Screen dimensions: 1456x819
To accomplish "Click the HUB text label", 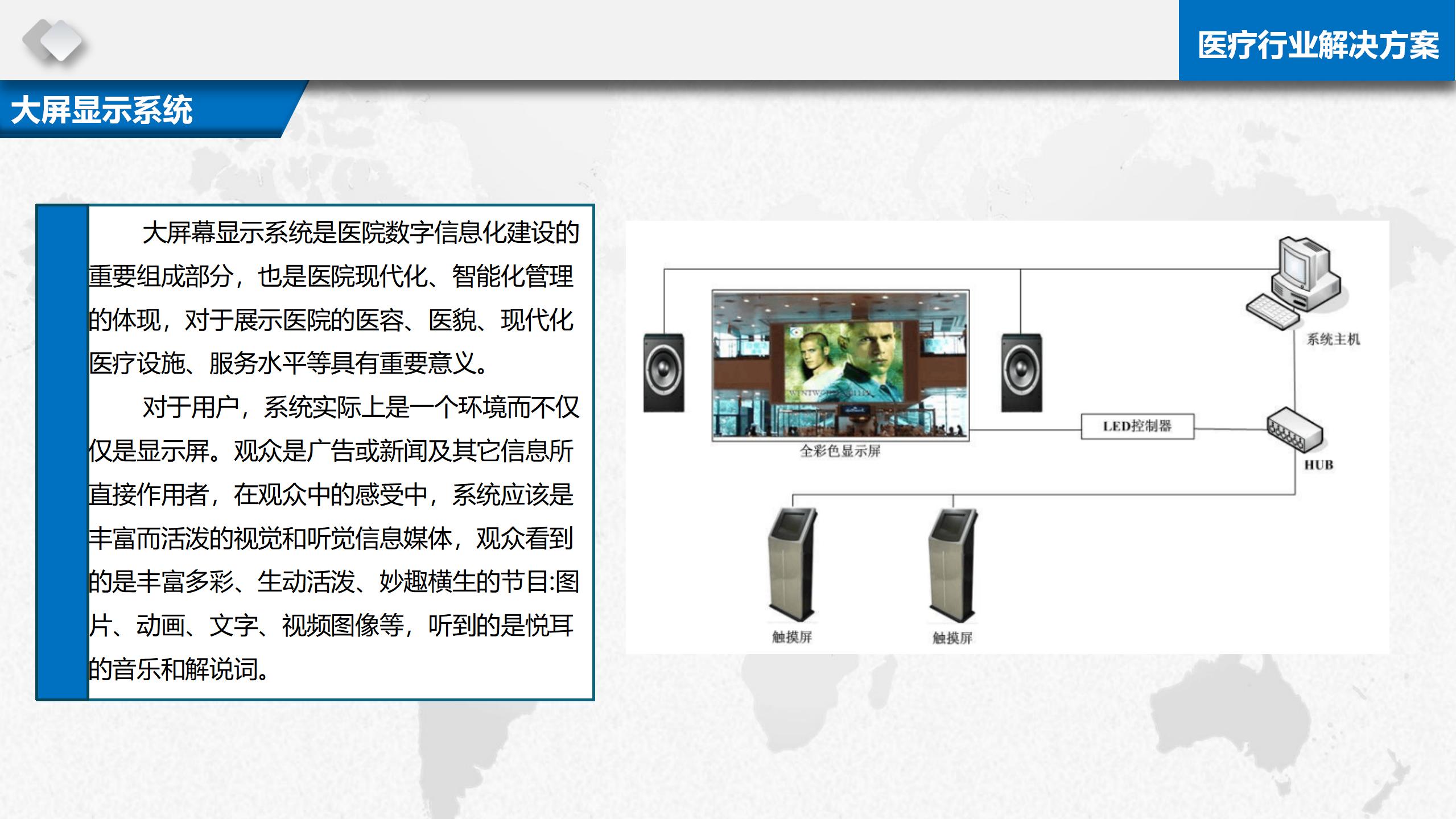I will coord(1318,465).
